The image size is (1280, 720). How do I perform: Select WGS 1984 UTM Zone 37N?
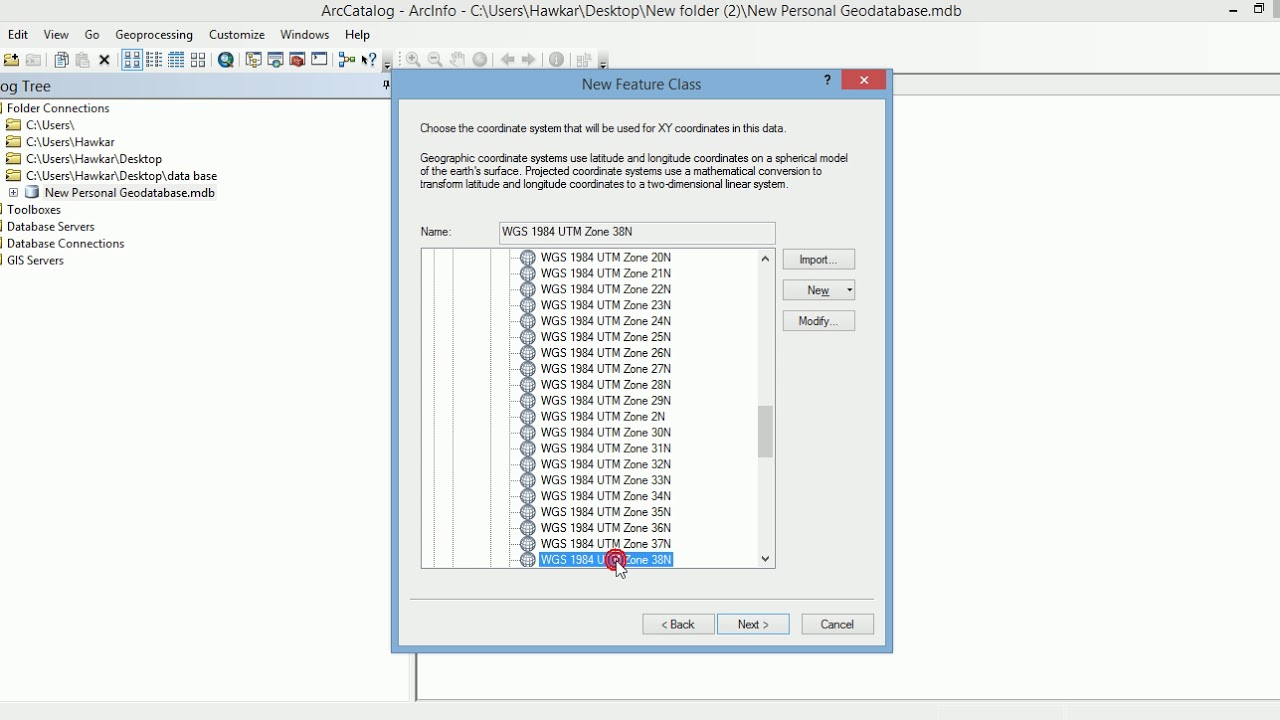click(606, 544)
